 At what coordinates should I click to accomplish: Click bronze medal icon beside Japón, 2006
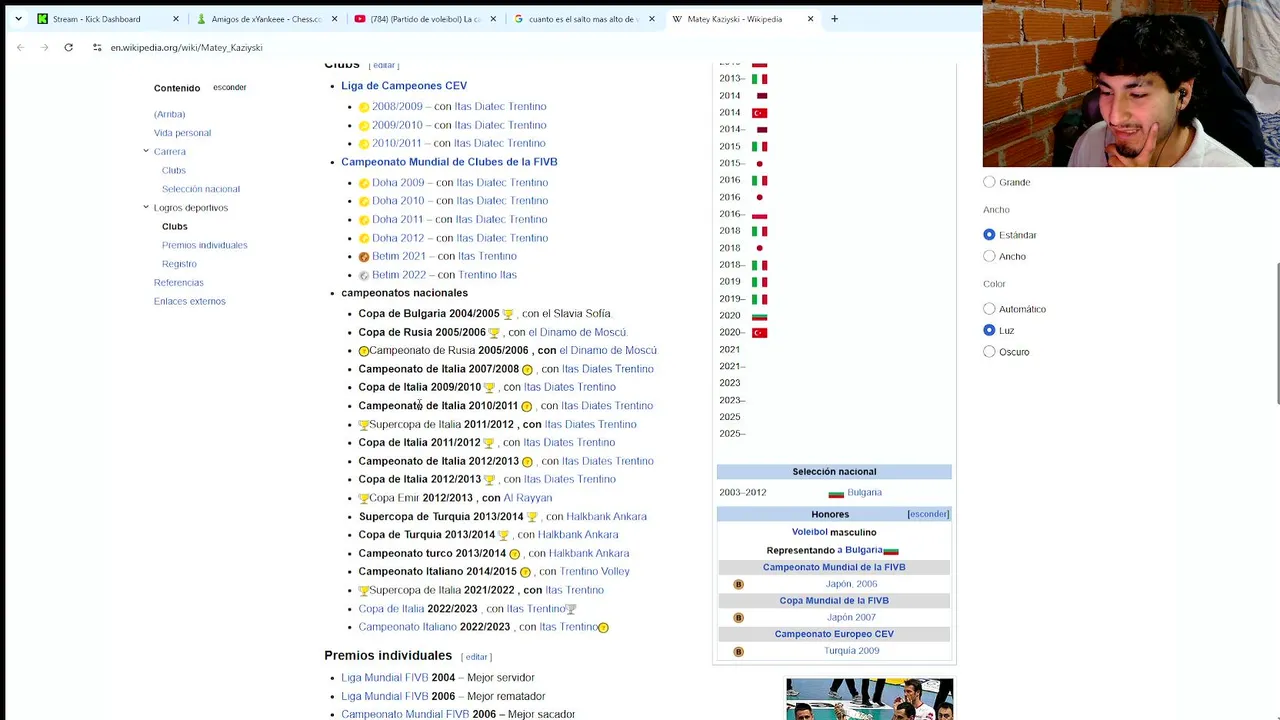pos(738,584)
